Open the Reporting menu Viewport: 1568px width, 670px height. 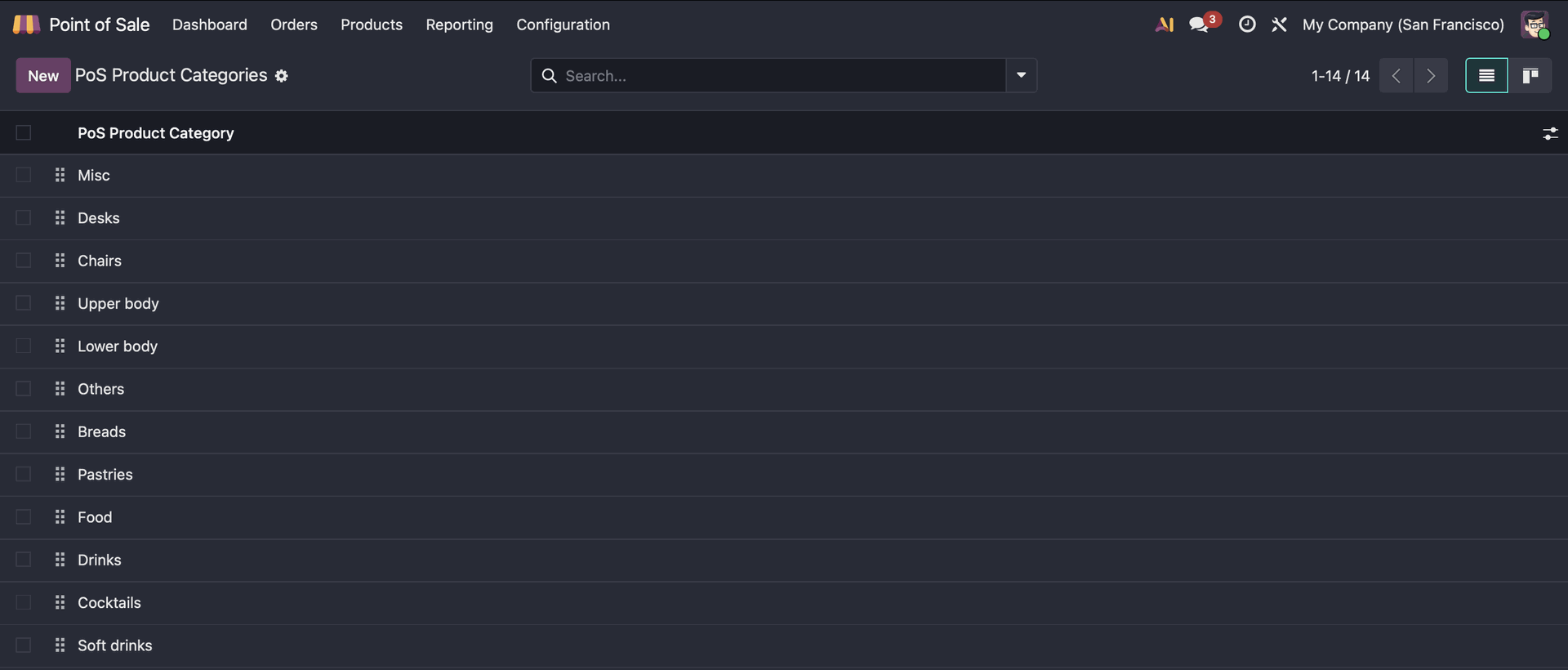click(459, 25)
